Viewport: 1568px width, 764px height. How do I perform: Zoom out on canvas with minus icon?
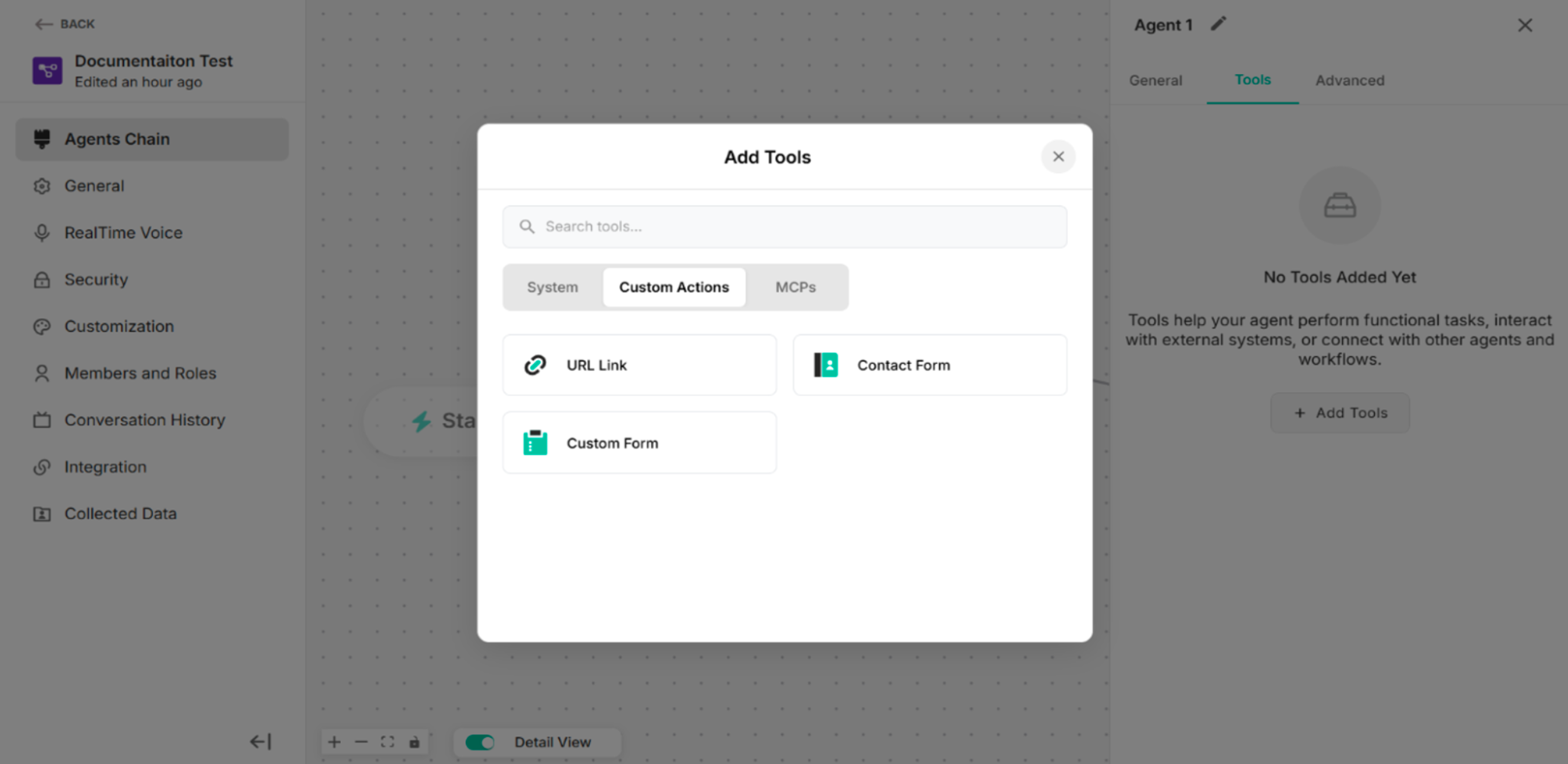coord(361,742)
